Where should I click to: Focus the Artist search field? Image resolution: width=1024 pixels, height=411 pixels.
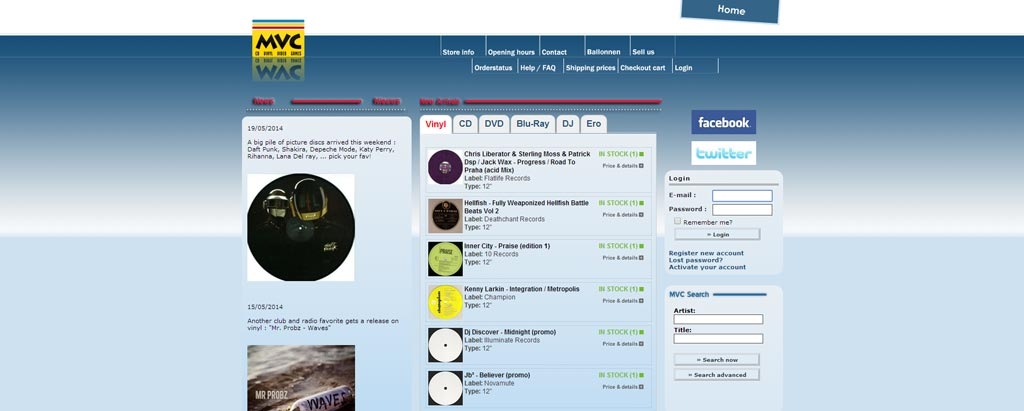click(x=718, y=320)
